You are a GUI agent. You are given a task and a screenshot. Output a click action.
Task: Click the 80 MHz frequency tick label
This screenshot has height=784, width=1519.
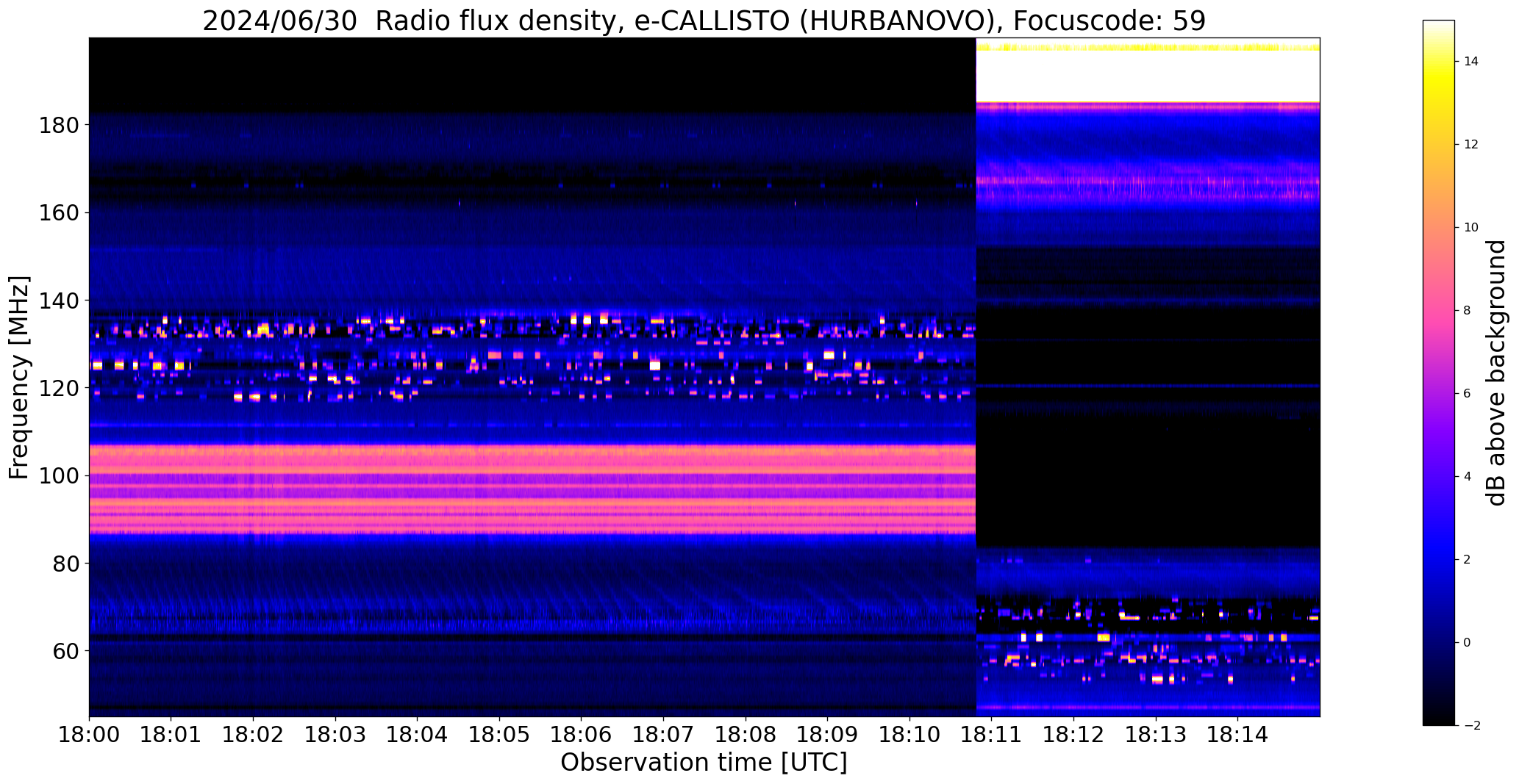[65, 563]
